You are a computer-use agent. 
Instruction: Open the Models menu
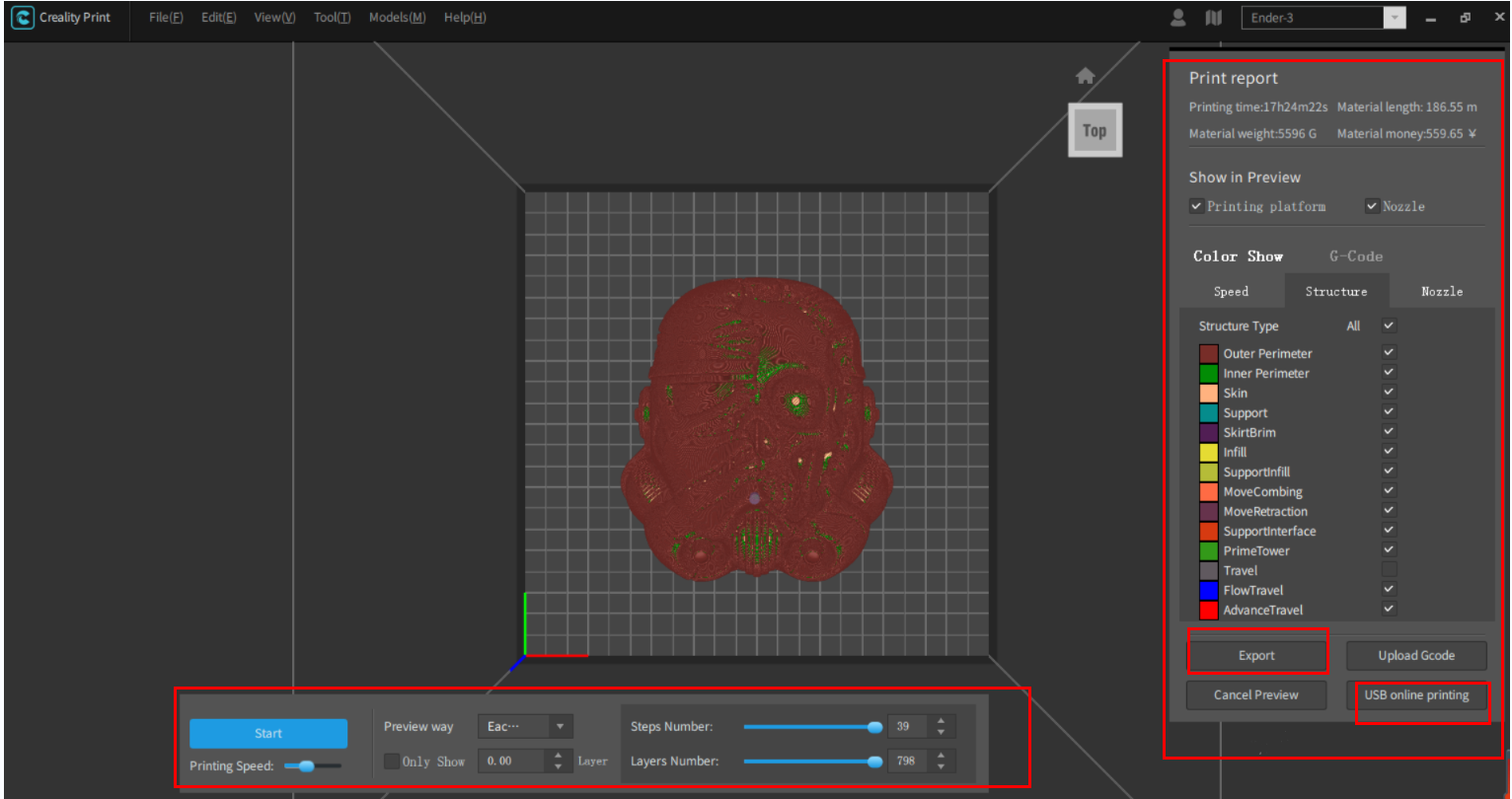[397, 18]
